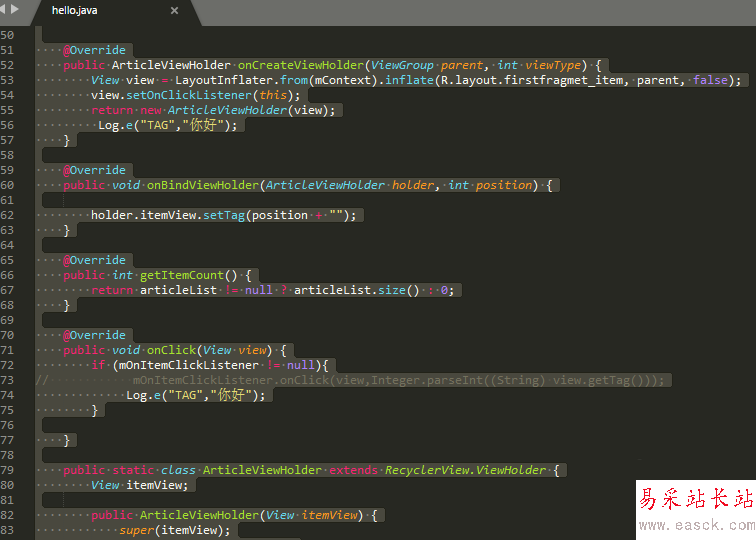The image size is (756, 540).
Task: Select line number 52 in gutter
Action: tap(7, 65)
